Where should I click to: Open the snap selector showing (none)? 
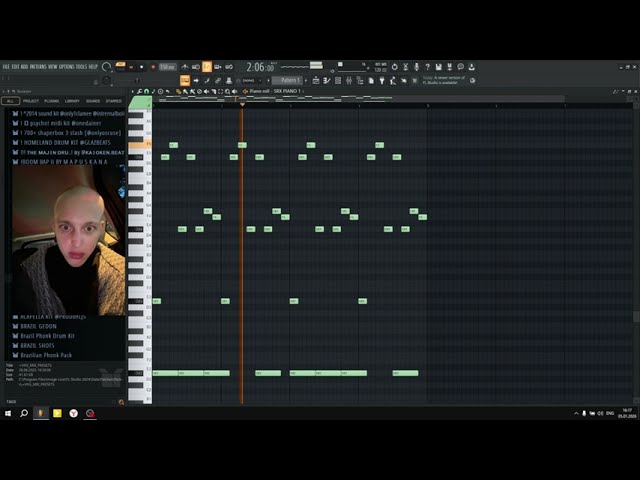(249, 80)
